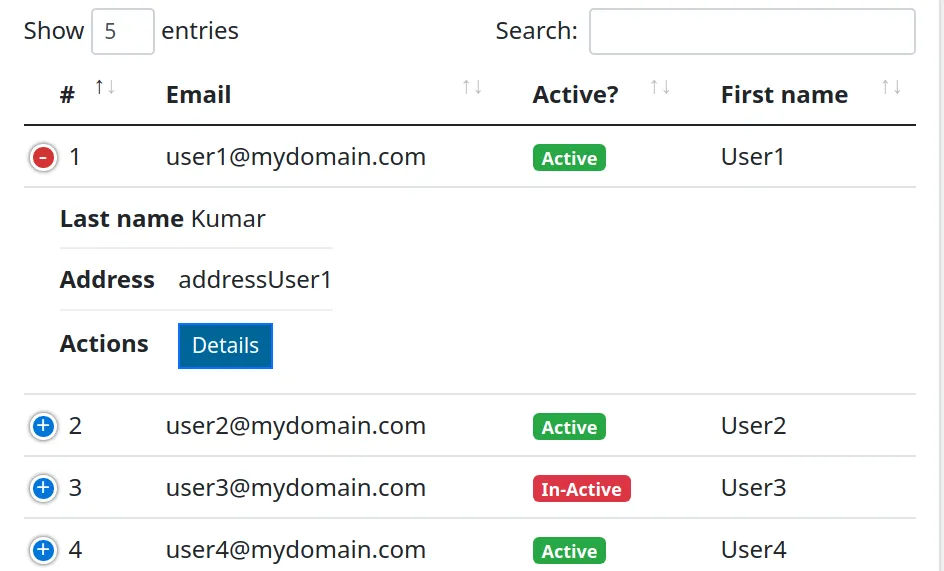This screenshot has width=944, height=571.
Task: Click First name column sort arrows
Action: pyautogui.click(x=891, y=88)
